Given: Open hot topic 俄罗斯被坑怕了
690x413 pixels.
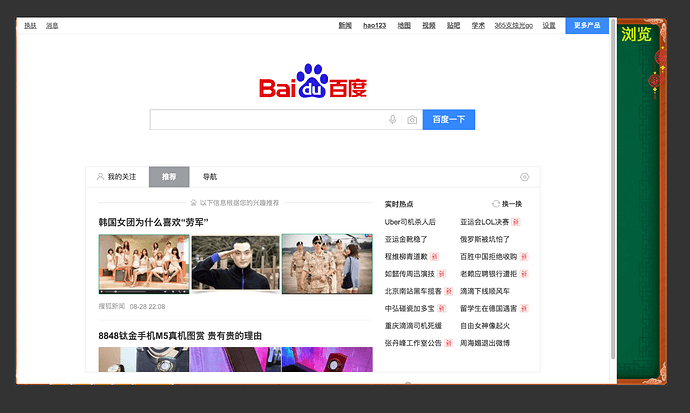Looking at the screenshot, I should 485,239.
